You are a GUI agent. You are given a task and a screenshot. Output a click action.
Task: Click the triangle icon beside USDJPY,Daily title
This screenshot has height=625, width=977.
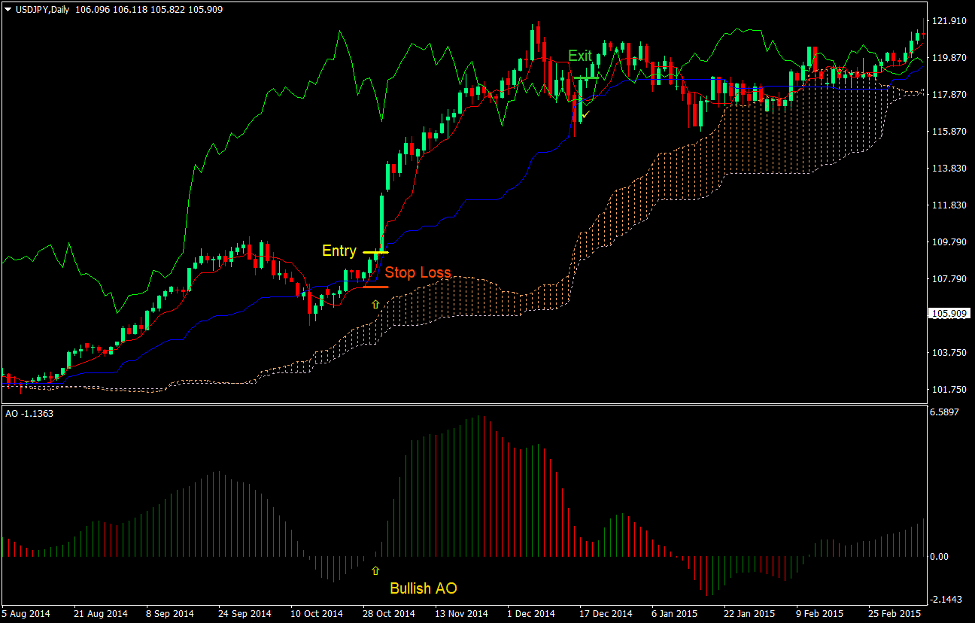[9, 9]
